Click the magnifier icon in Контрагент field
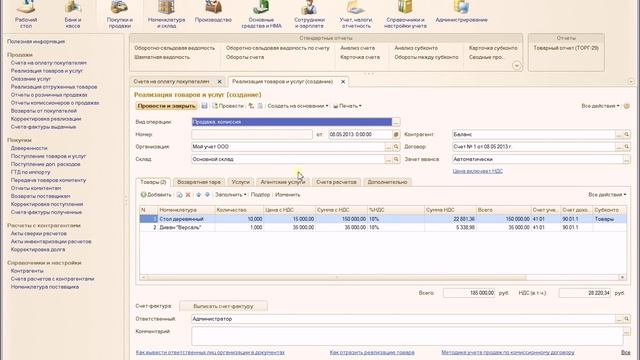Screen dimensions: 640x360 point(627,134)
